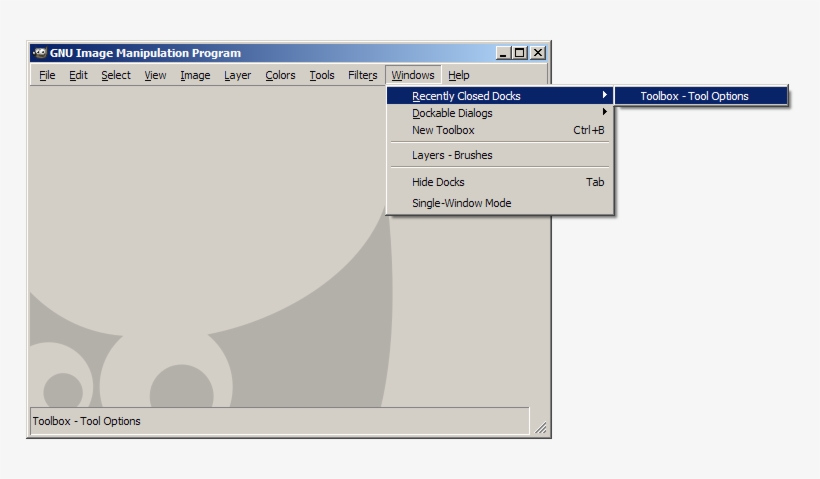Viewport: 820px width, 479px height.
Task: Choose Layers - Brushes window entry
Action: tap(499, 155)
